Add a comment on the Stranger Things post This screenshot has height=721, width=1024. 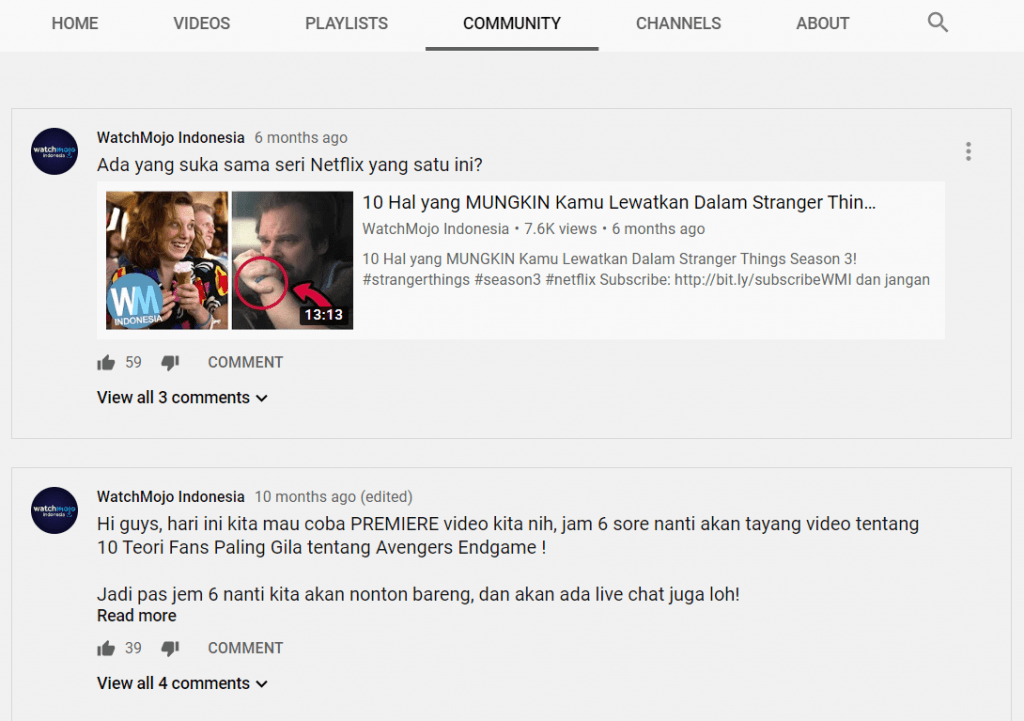(x=245, y=362)
